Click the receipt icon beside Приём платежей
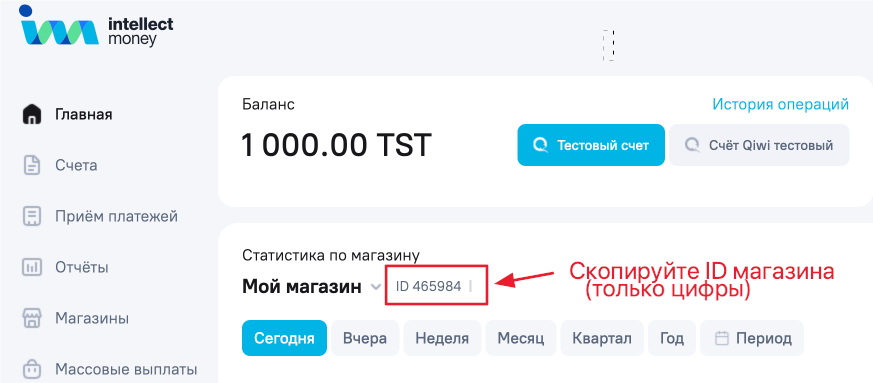Screen dimensions: 873x383 coord(32,216)
